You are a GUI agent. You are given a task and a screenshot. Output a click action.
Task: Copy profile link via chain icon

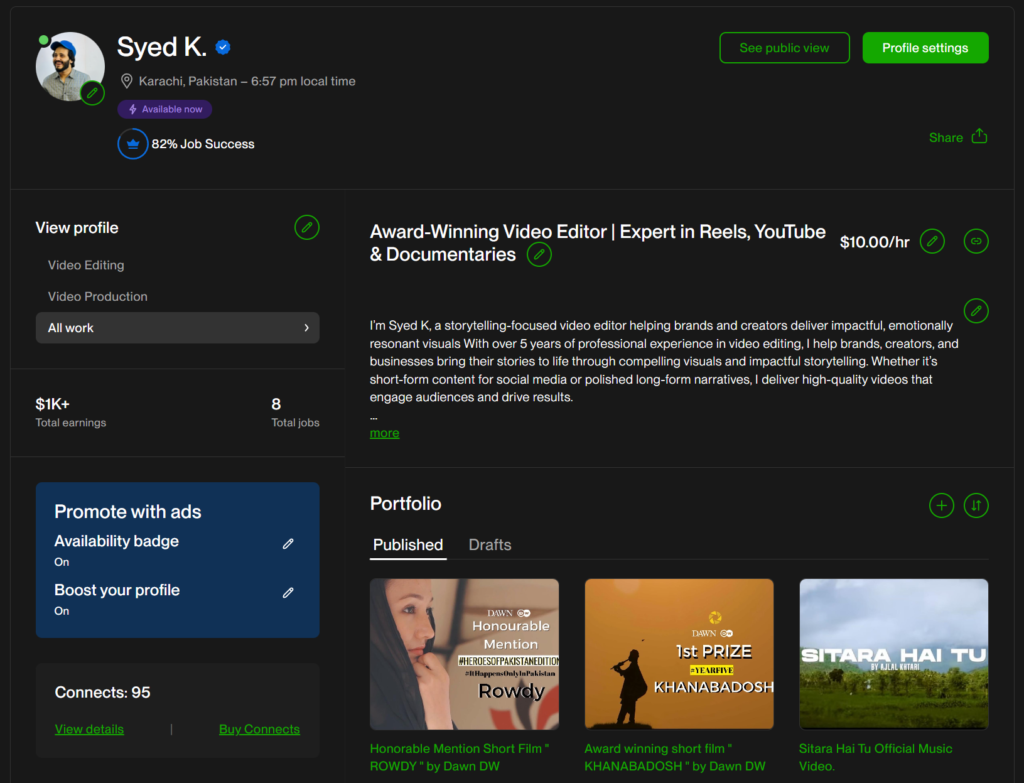[976, 241]
